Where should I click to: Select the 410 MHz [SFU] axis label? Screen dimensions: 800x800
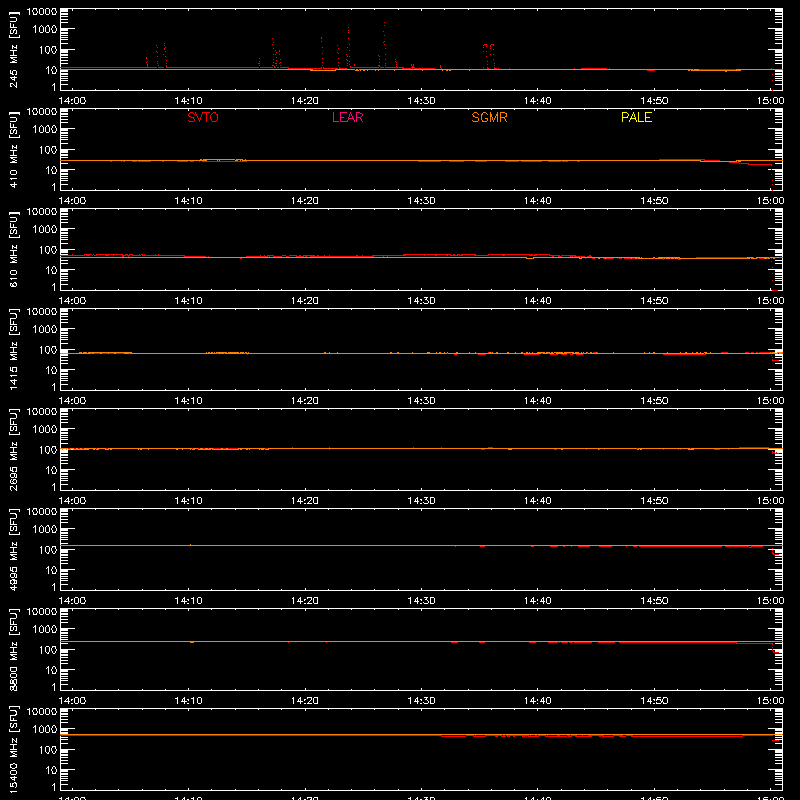[x=14, y=149]
